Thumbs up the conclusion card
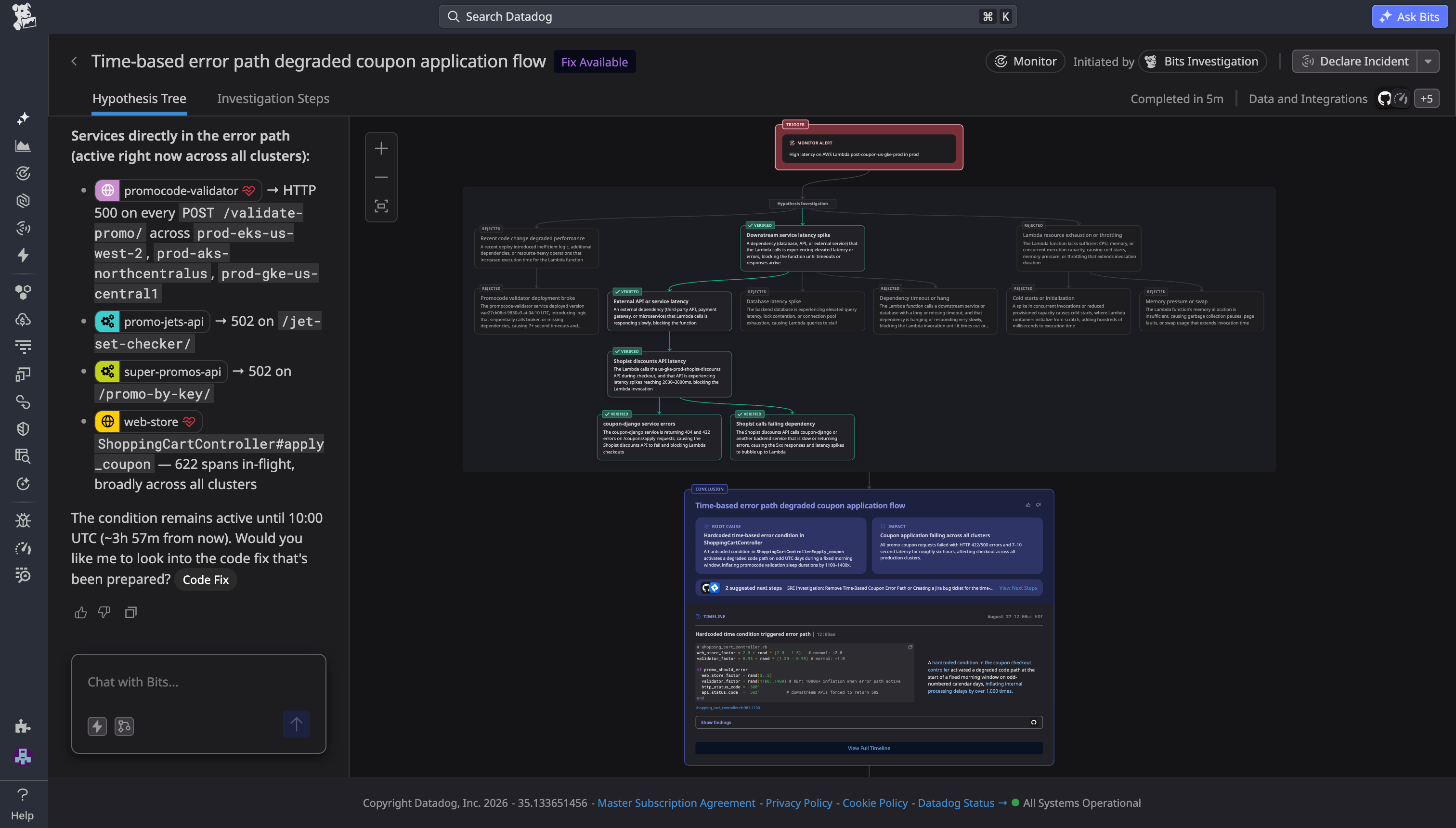 (1028, 505)
